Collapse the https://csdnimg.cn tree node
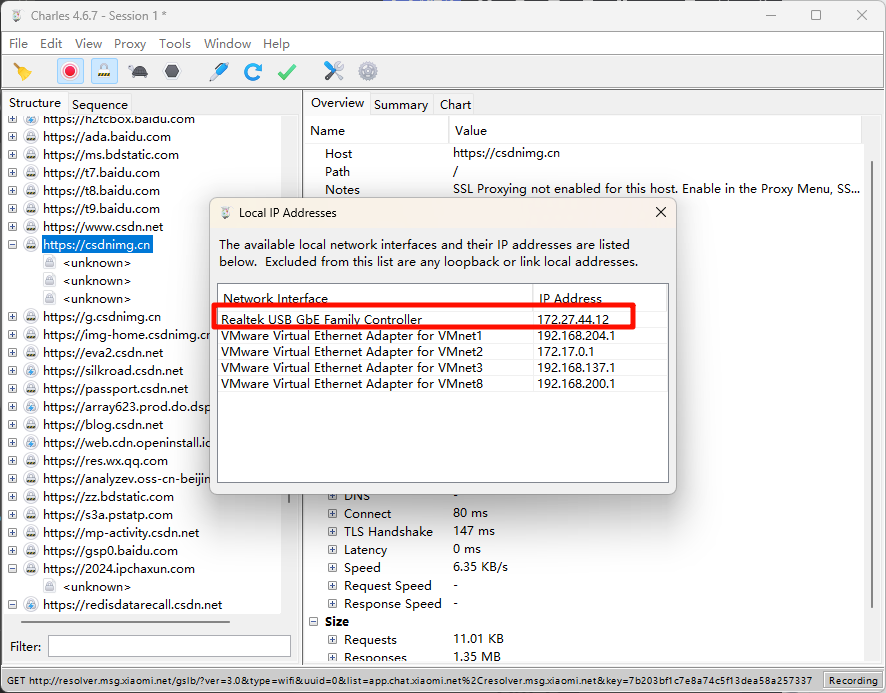This screenshot has height=693, width=886. 13,245
